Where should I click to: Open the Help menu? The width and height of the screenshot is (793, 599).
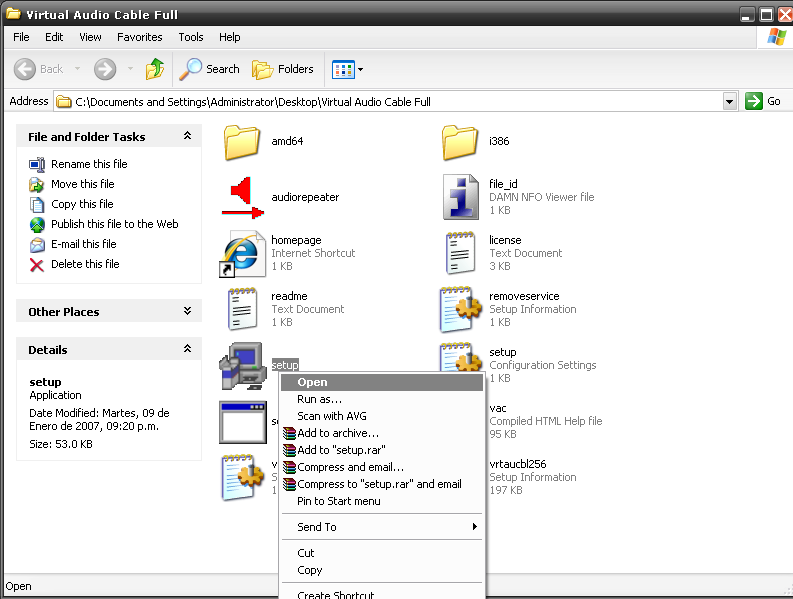[x=230, y=37]
